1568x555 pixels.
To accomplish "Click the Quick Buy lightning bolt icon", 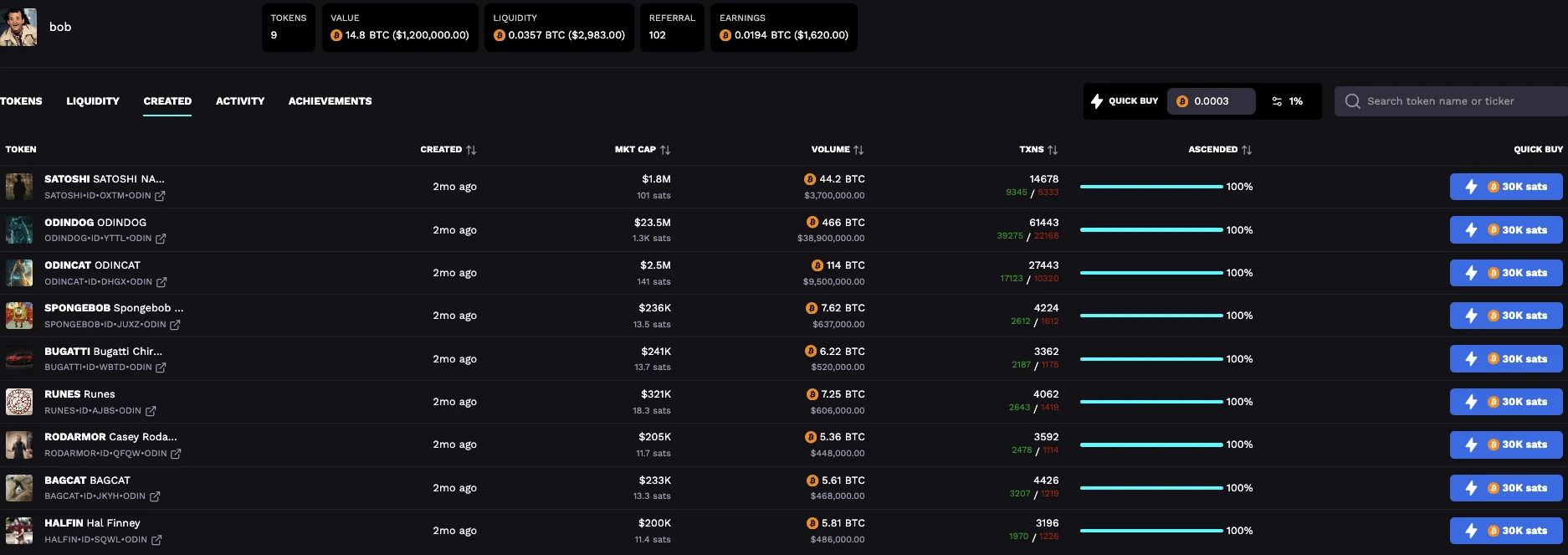I will pos(1097,101).
